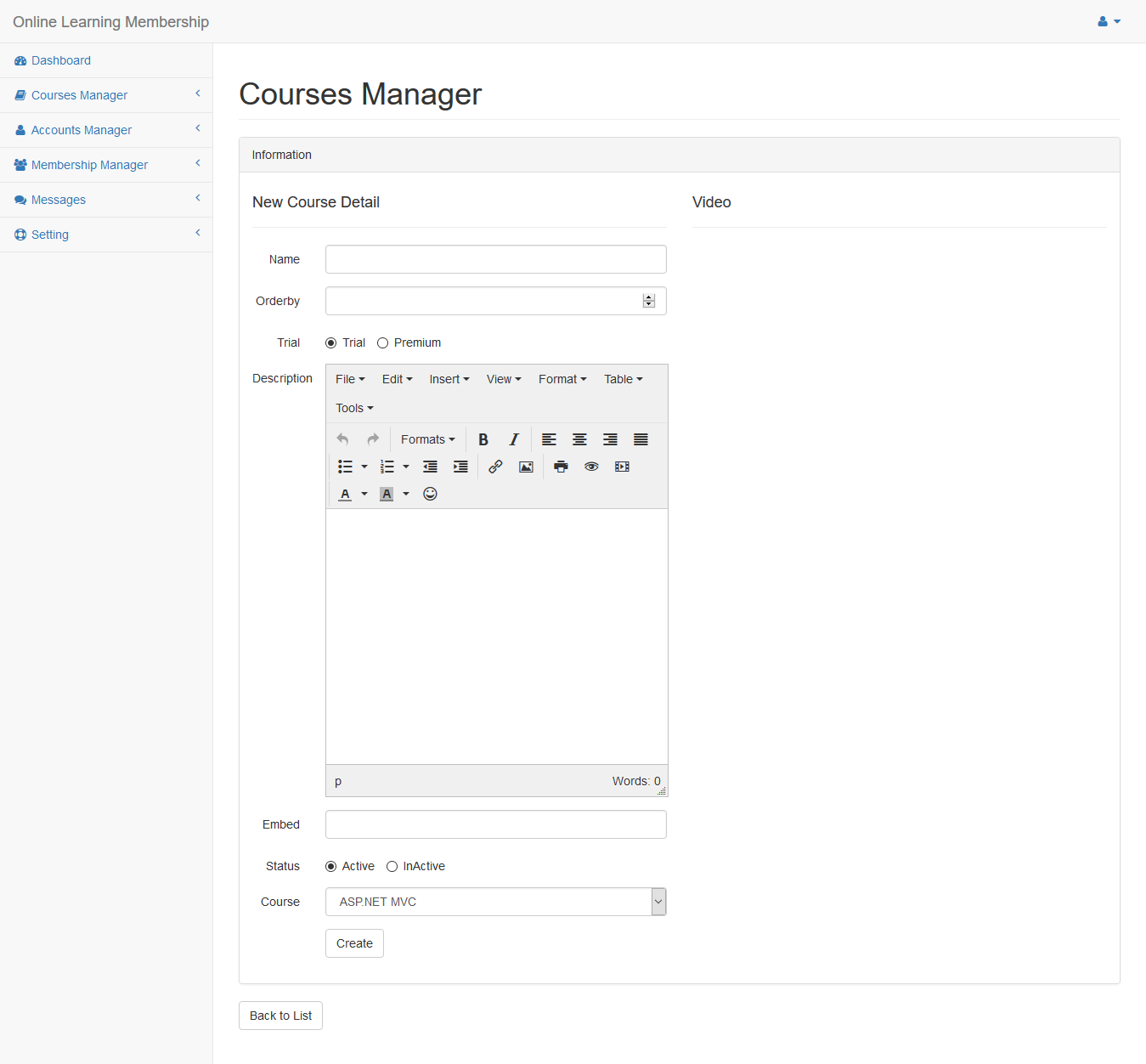Screen dimensions: 1146x1064
Task: Select the Premium radio button
Action: [383, 343]
